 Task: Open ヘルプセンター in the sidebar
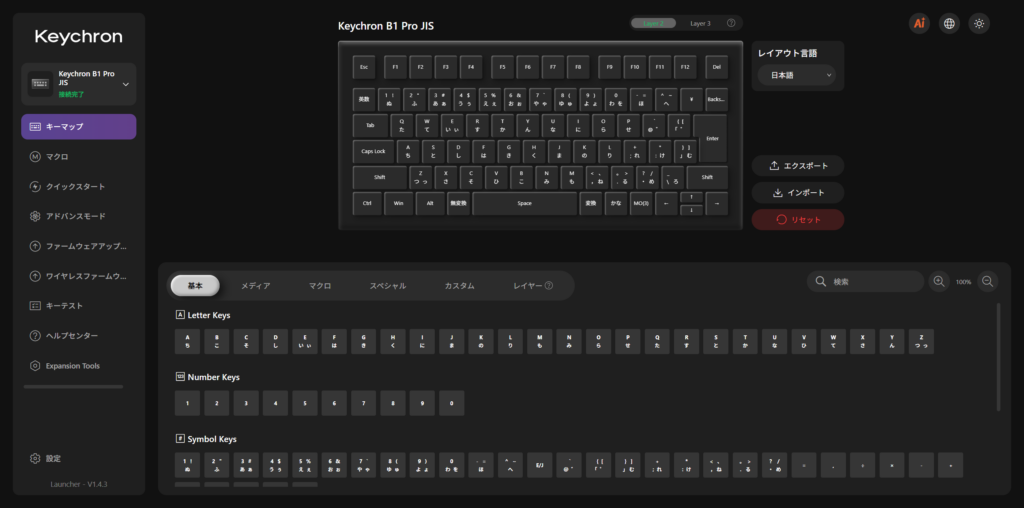point(78,336)
